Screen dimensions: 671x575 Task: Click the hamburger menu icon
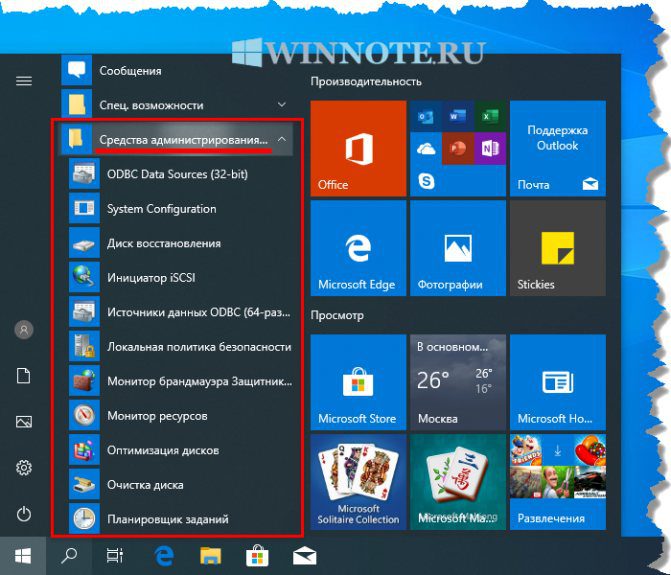click(x=24, y=81)
